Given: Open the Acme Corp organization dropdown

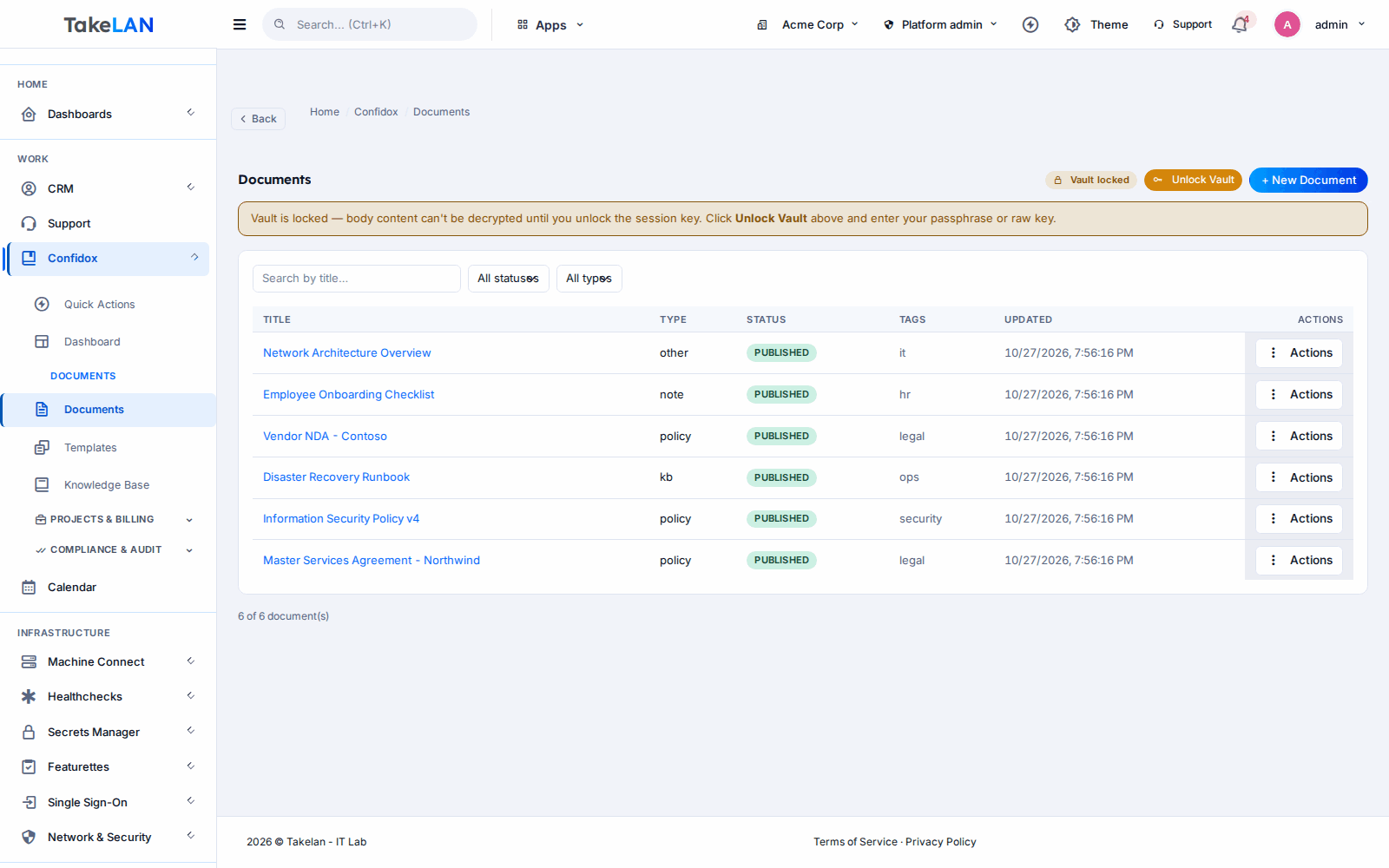Looking at the screenshot, I should 808,24.
